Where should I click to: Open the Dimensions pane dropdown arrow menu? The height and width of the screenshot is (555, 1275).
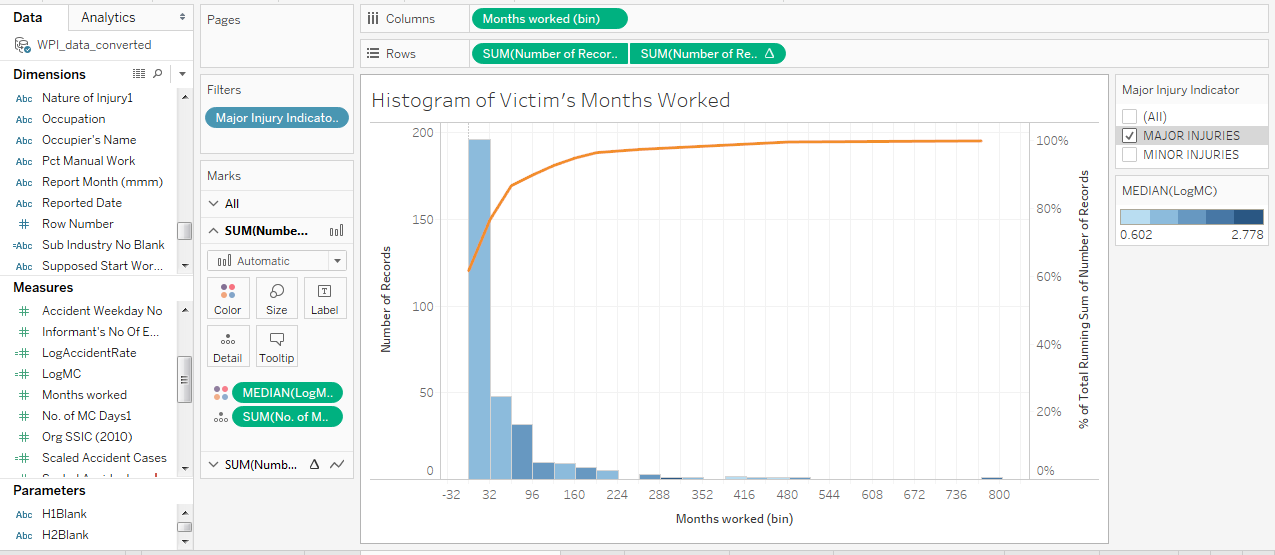pyautogui.click(x=182, y=74)
